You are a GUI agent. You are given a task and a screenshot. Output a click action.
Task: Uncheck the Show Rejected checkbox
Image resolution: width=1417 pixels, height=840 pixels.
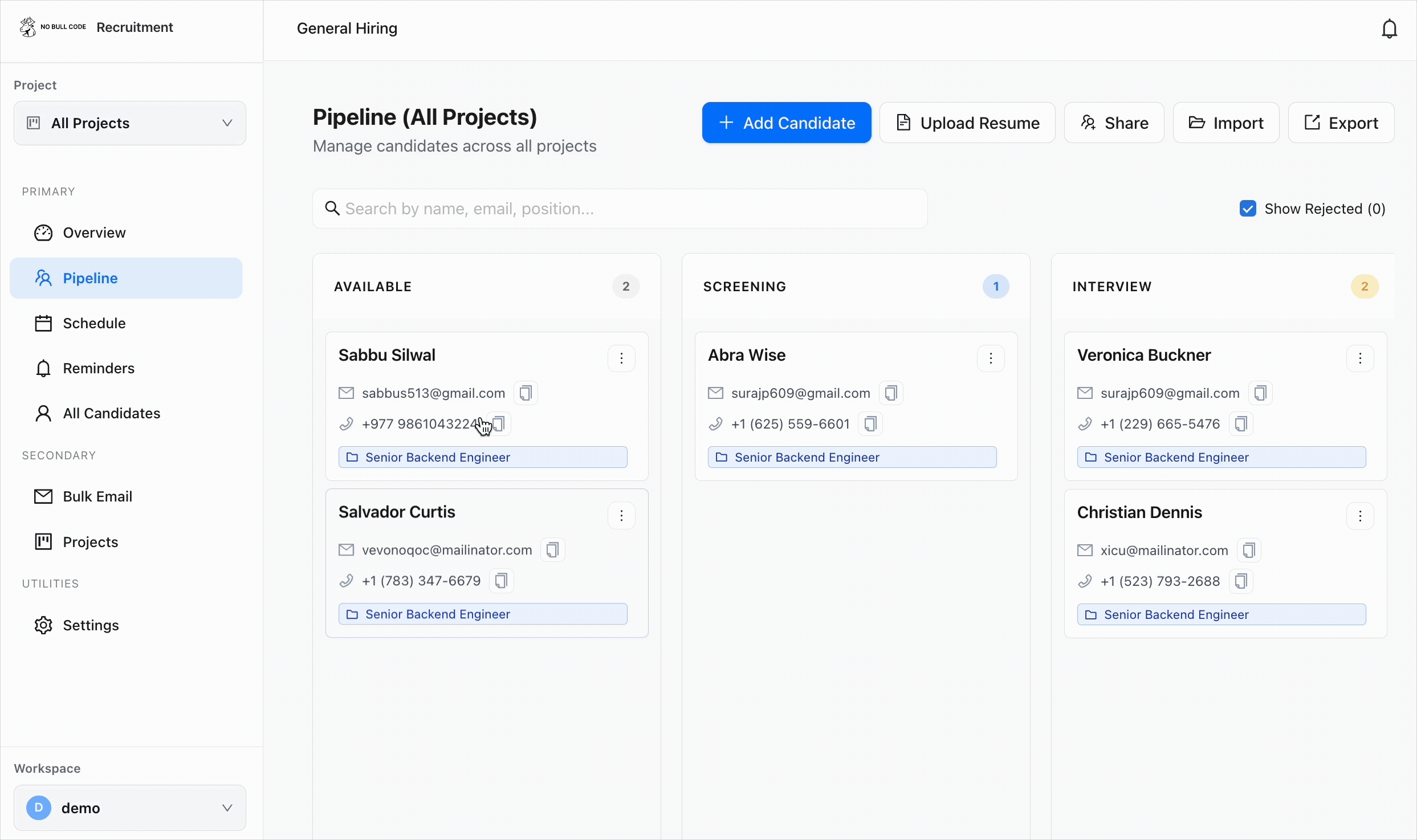coord(1248,209)
